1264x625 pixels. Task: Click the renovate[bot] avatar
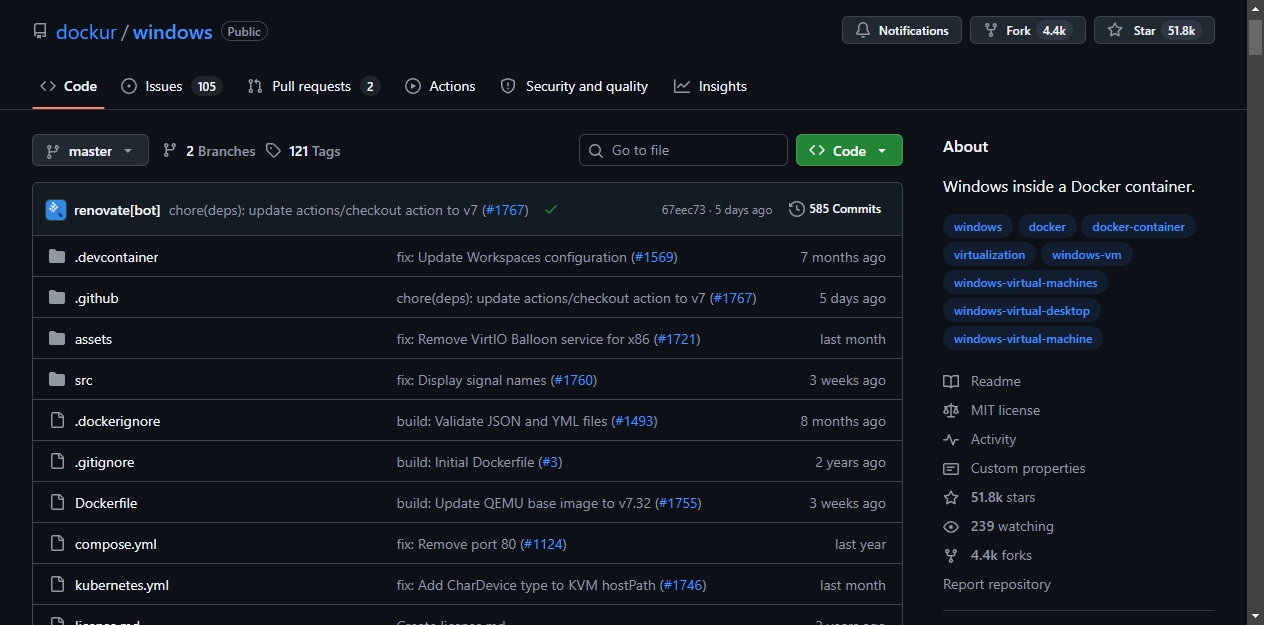[x=56, y=210]
